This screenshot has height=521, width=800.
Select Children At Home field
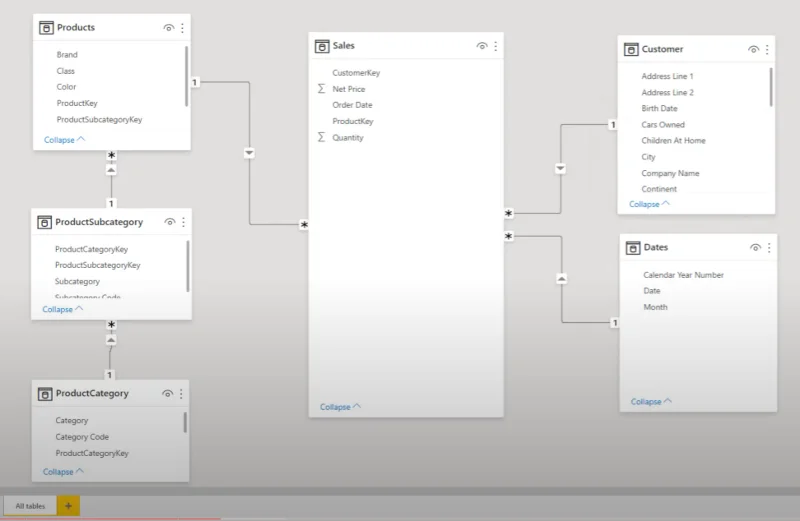tap(673, 140)
